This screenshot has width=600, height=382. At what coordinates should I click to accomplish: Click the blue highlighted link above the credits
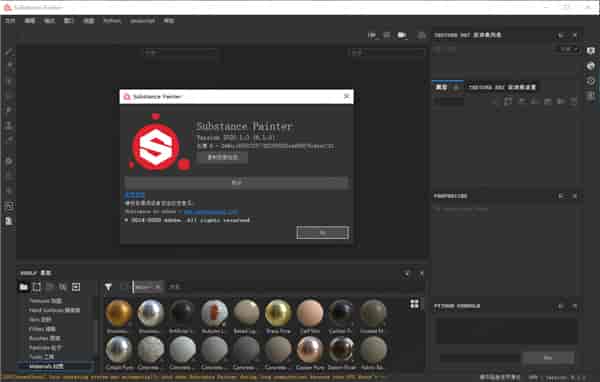pyautogui.click(x=135, y=195)
